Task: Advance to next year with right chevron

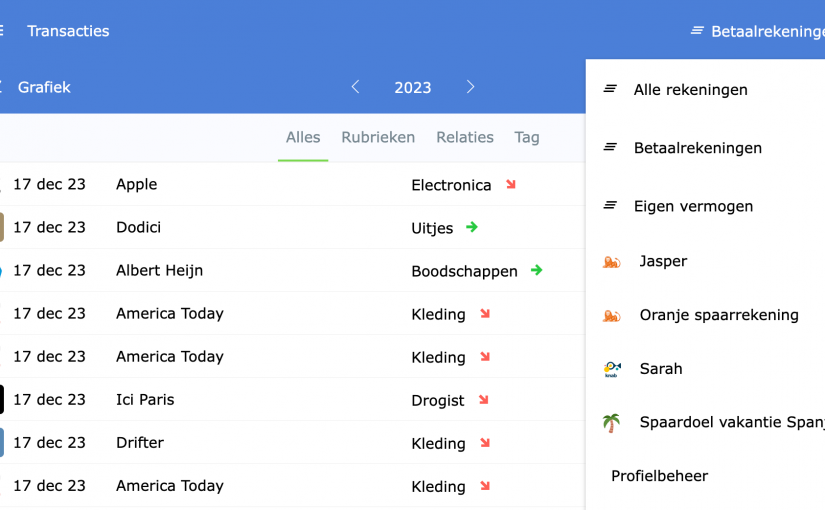Action: [x=470, y=87]
